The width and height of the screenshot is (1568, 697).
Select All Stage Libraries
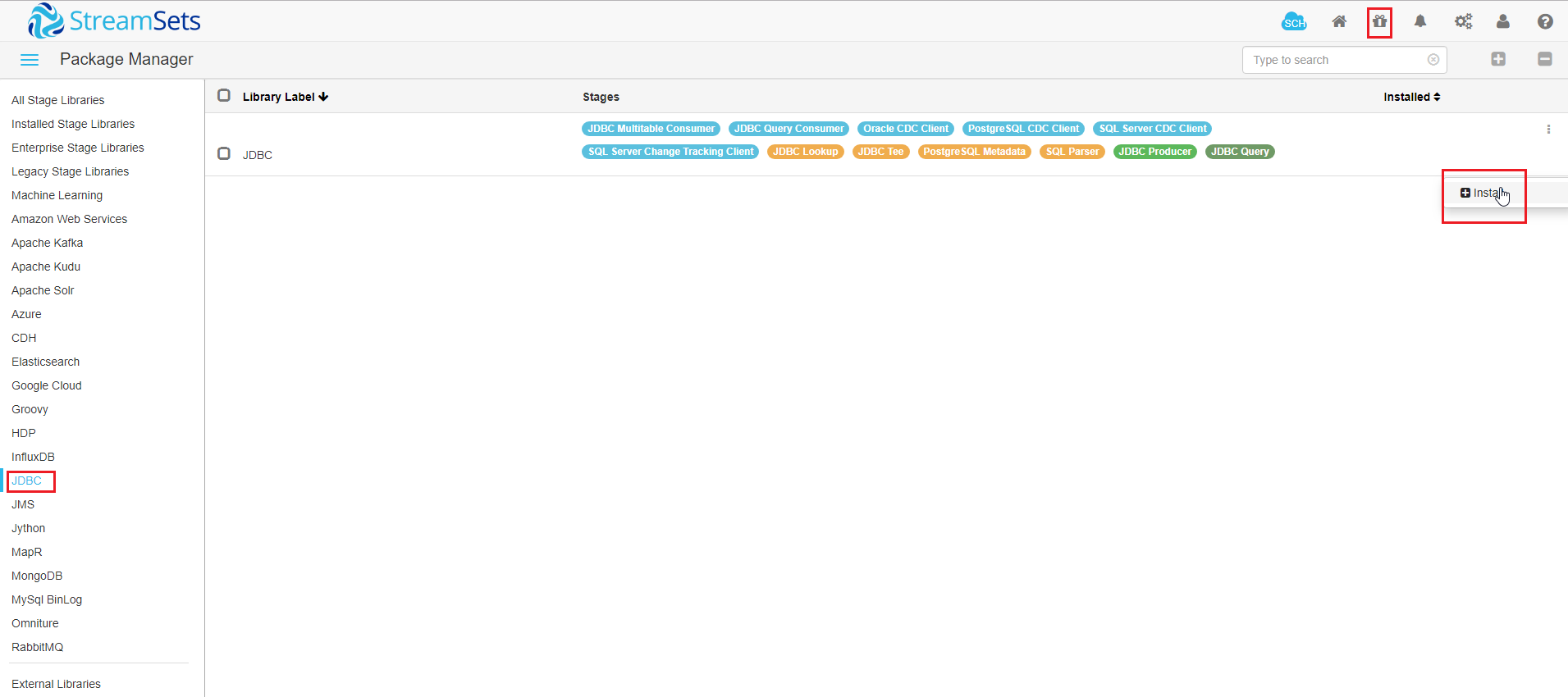pos(58,100)
